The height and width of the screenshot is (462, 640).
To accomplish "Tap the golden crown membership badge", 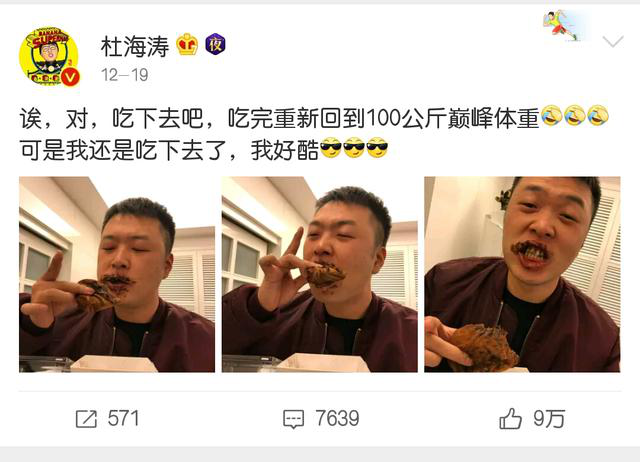I will pos(187,44).
